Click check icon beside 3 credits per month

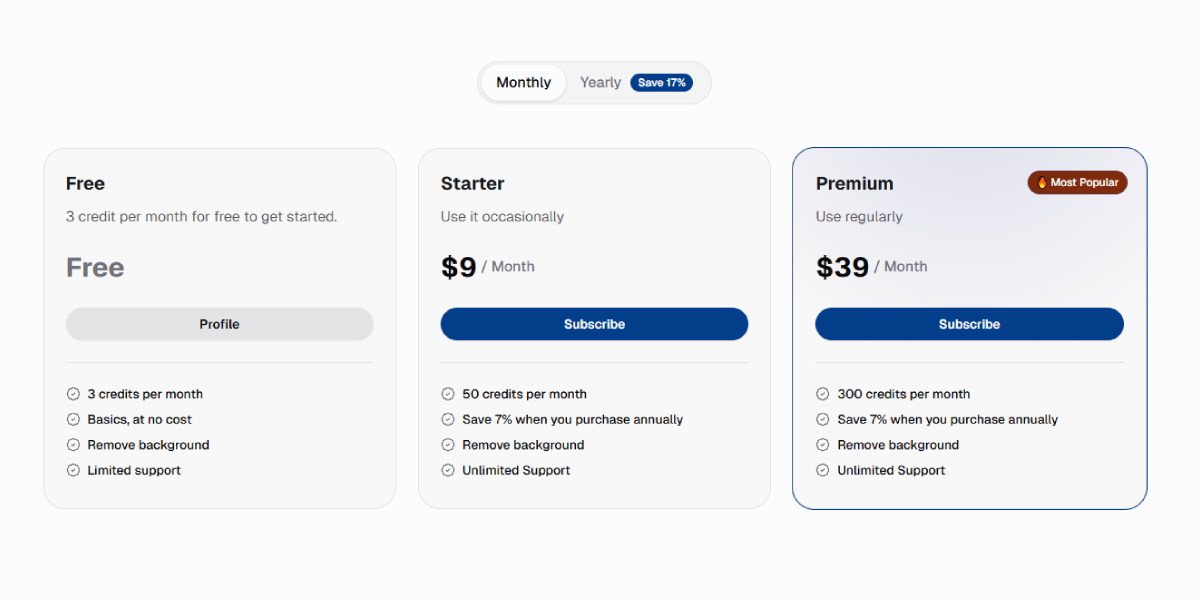(x=73, y=394)
